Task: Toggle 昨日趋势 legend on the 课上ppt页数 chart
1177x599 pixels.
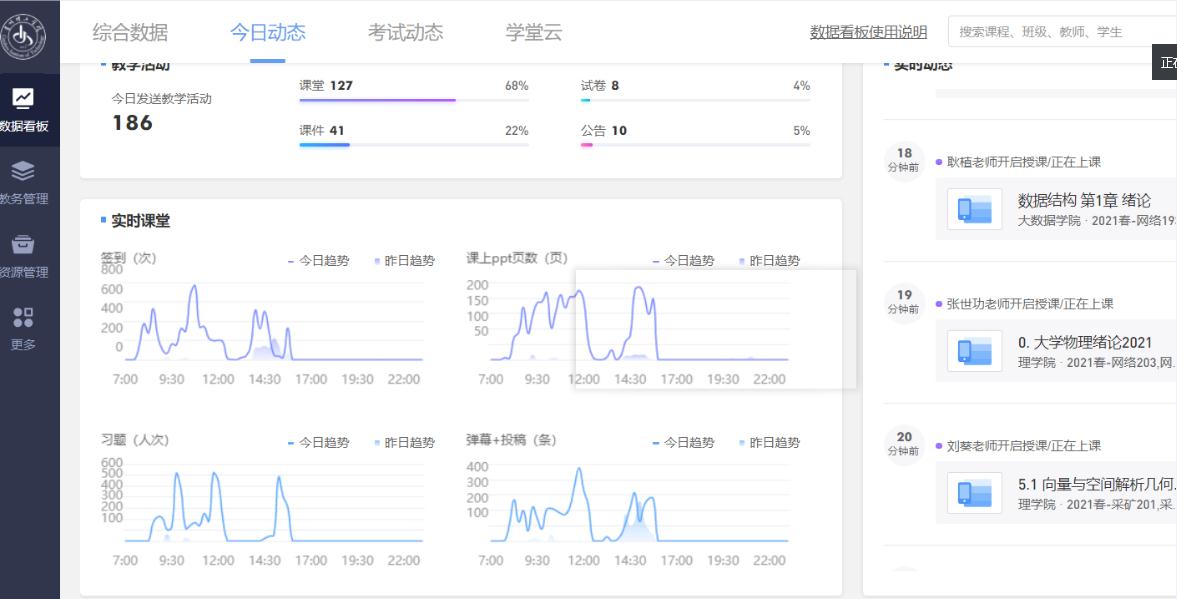Action: [x=769, y=261]
